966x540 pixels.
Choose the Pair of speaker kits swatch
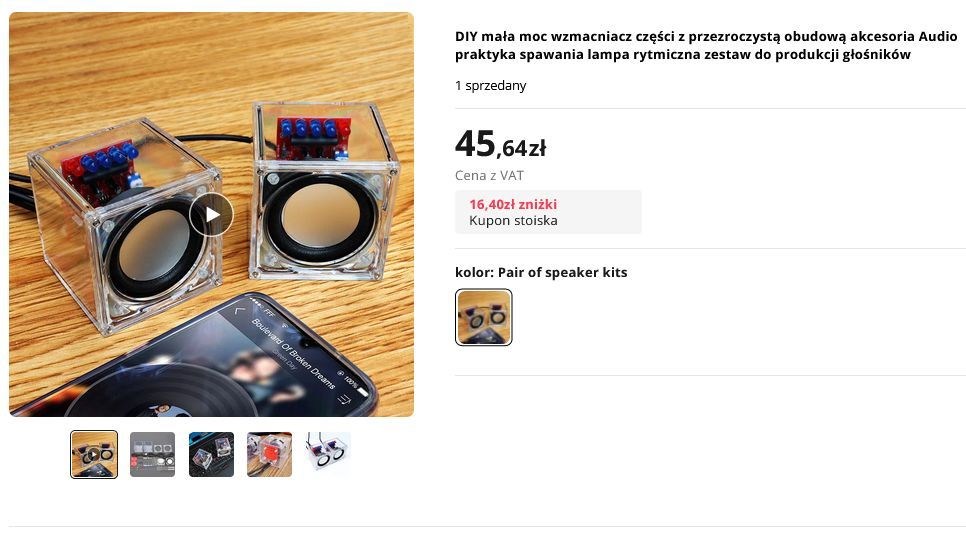tap(484, 317)
